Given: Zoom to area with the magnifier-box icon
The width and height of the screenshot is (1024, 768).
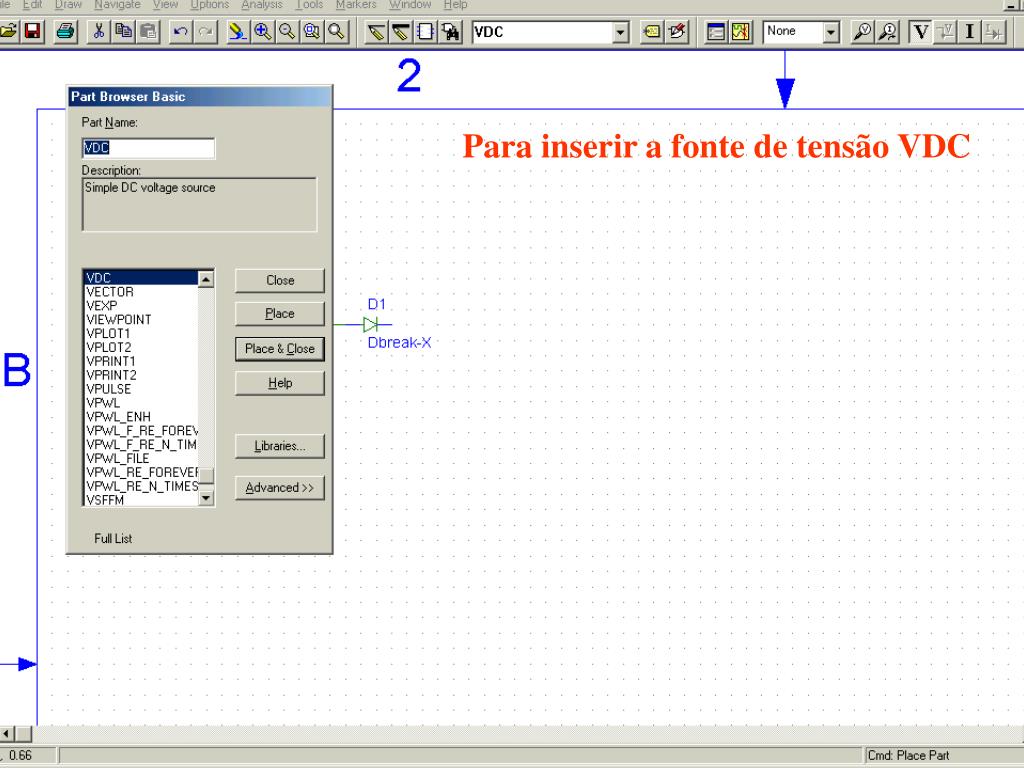Looking at the screenshot, I should pos(312,31).
